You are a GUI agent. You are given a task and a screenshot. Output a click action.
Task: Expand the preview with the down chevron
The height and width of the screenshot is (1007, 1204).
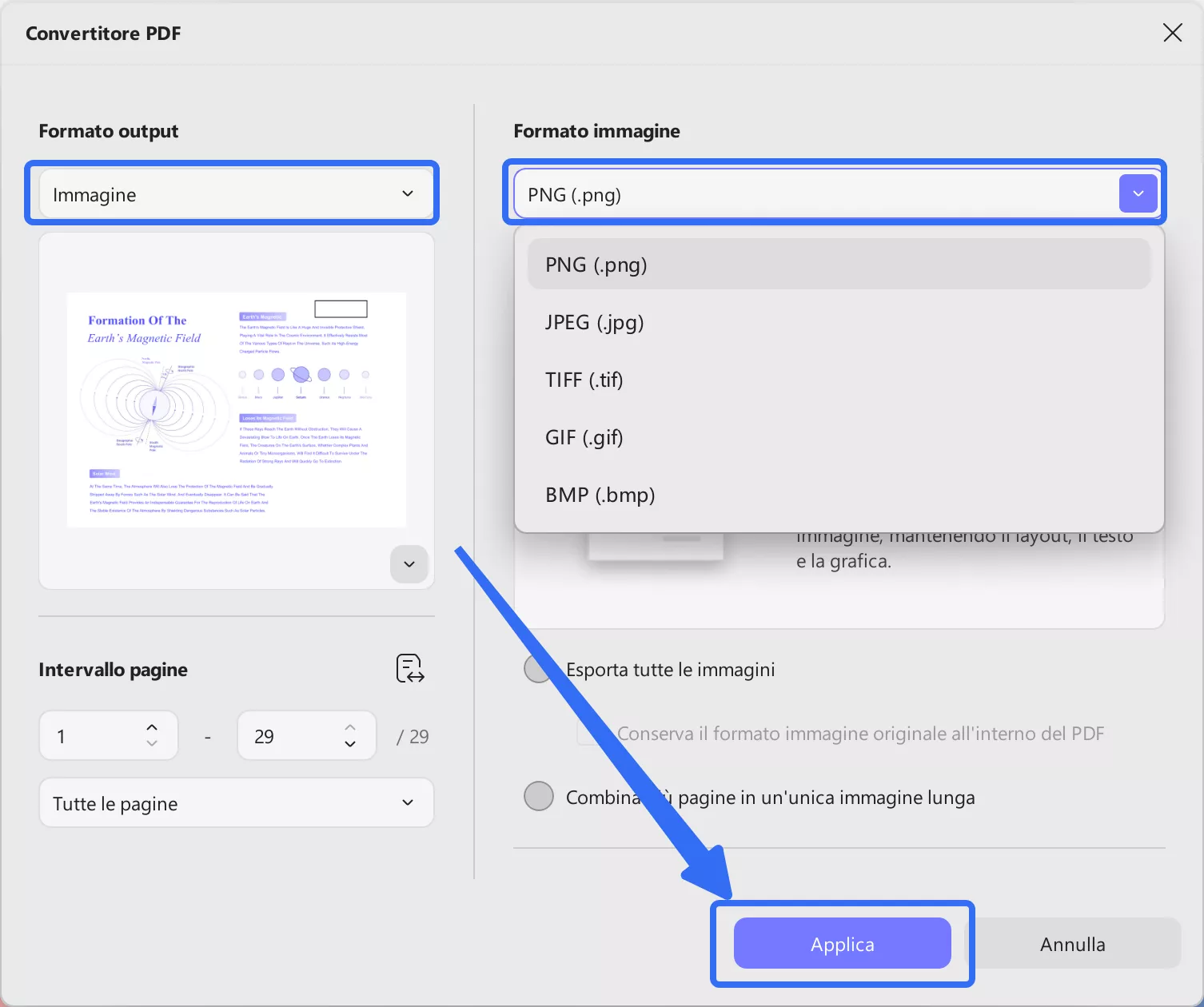point(409,564)
